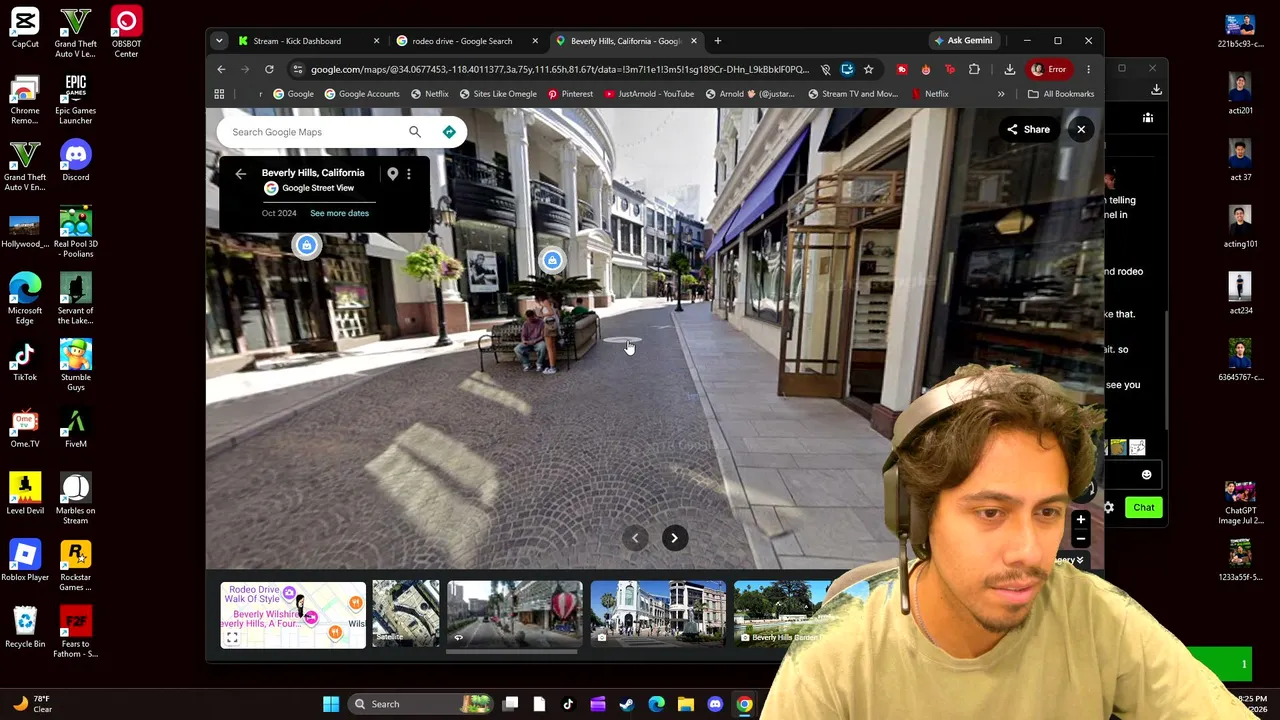Open the All Bookmarks folder

click(1061, 94)
